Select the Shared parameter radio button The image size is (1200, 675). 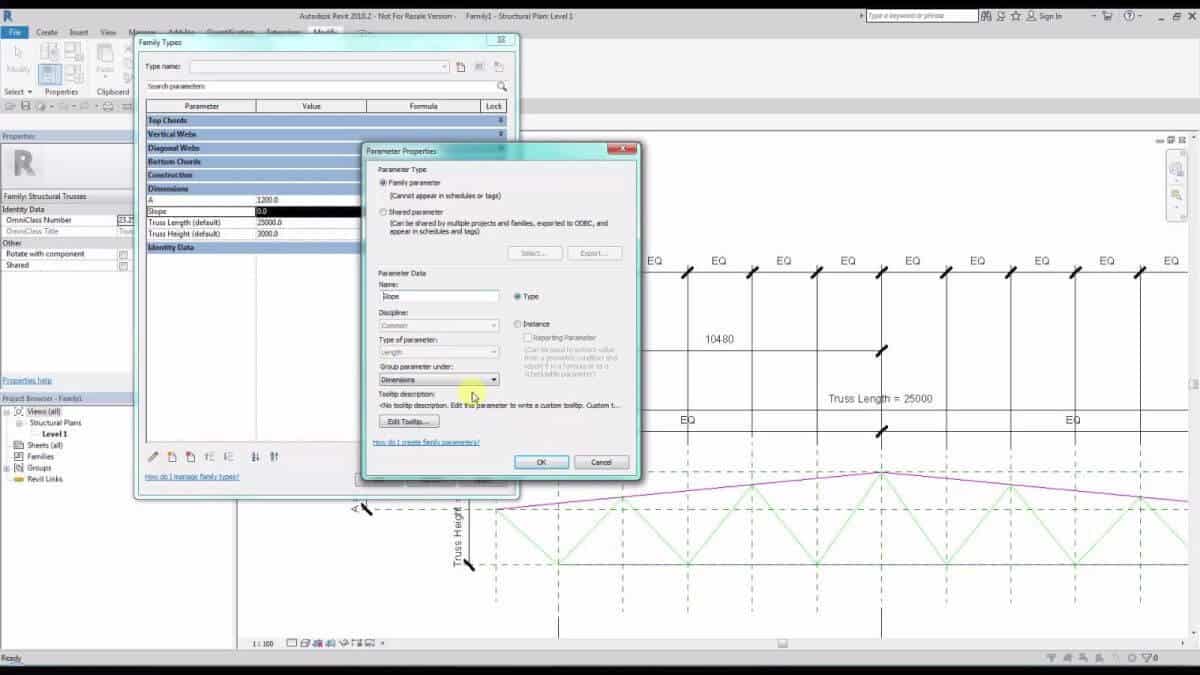point(383,212)
